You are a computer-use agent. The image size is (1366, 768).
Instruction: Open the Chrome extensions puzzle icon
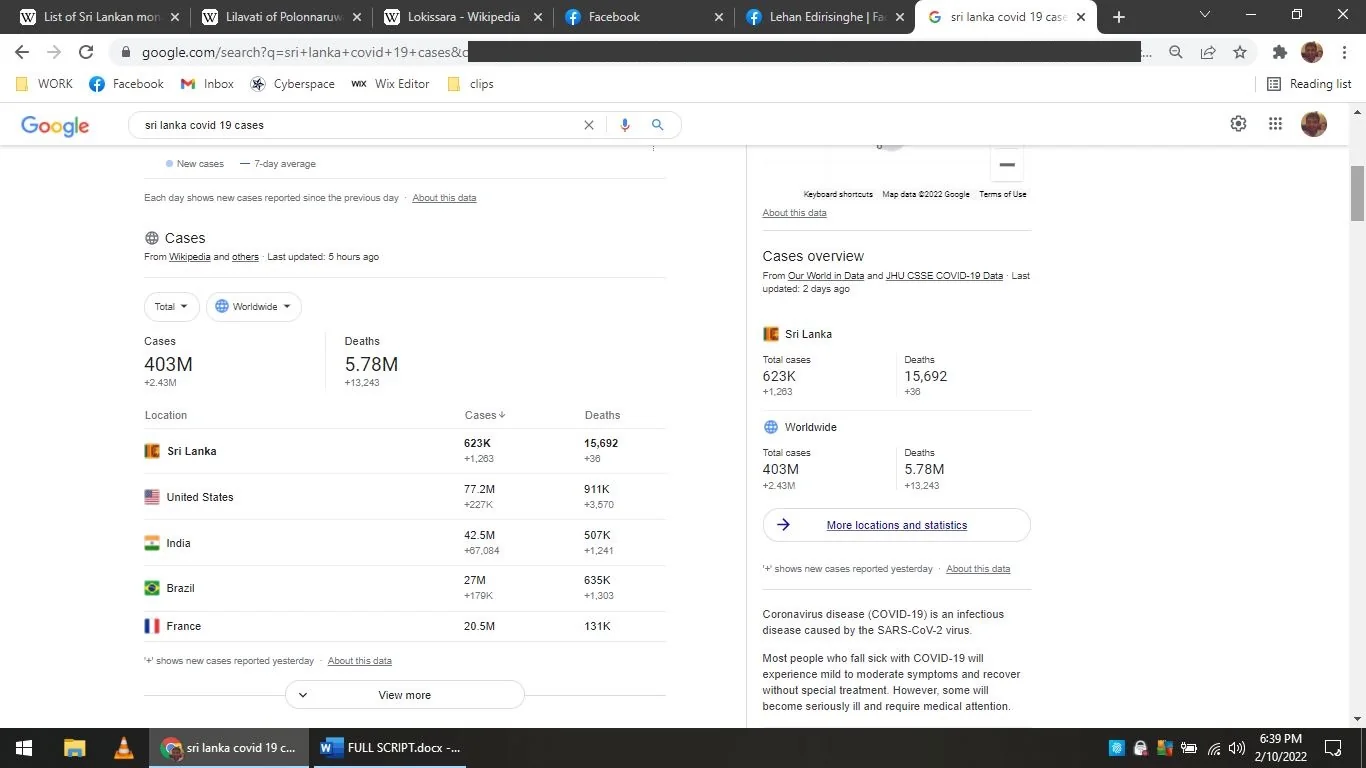[x=1280, y=52]
